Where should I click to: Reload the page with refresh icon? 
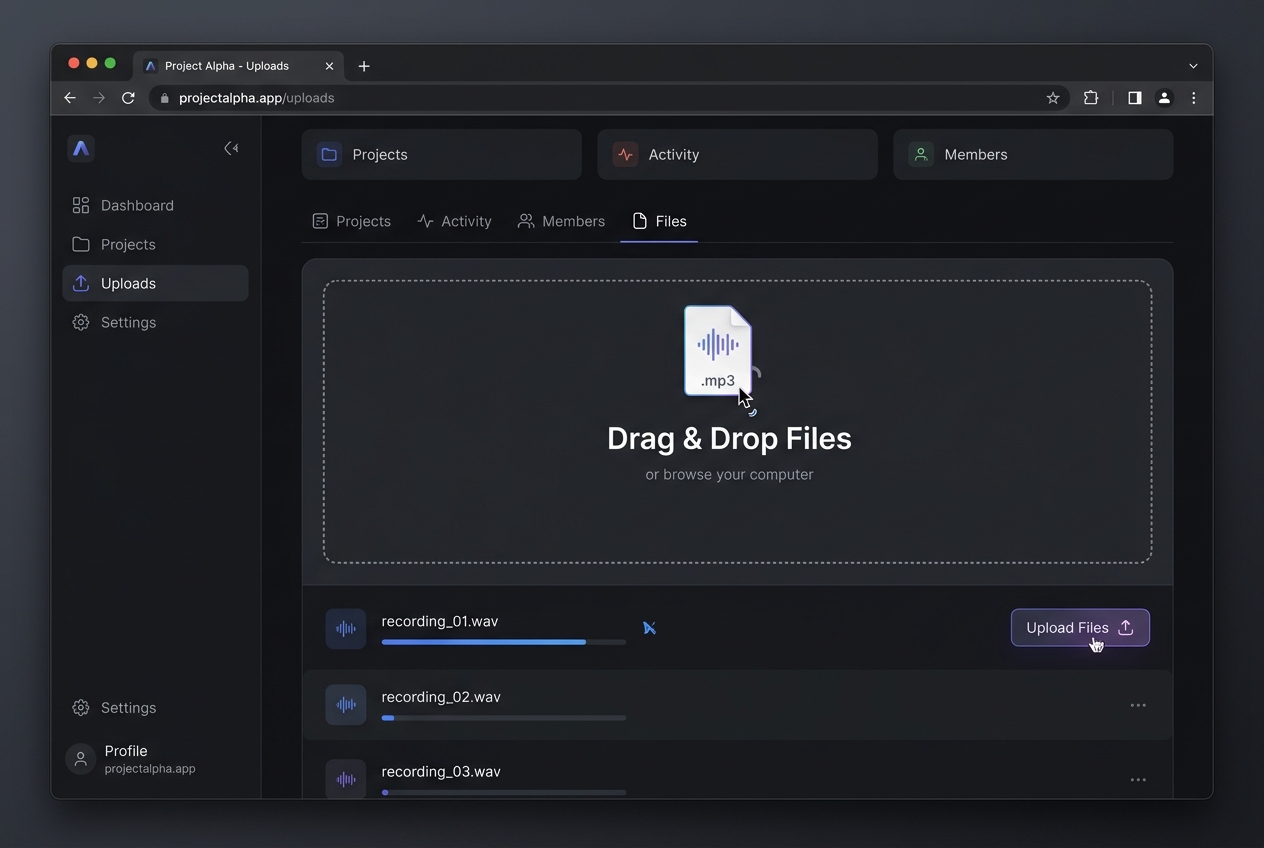click(128, 98)
